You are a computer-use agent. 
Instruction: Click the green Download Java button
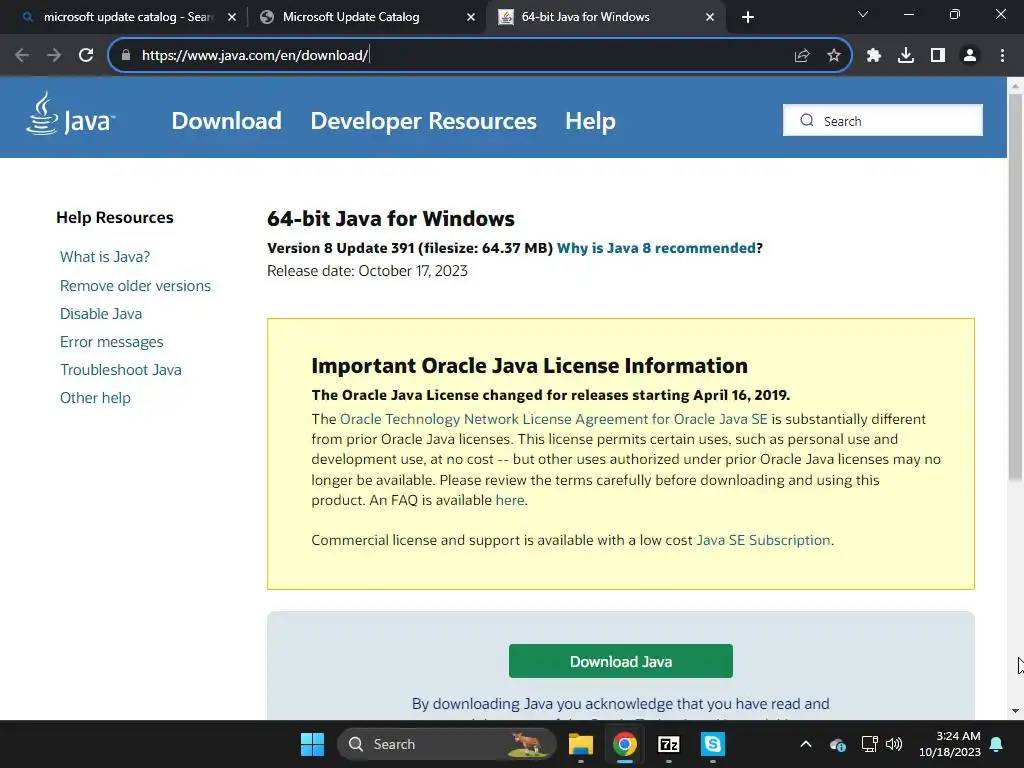[620, 661]
